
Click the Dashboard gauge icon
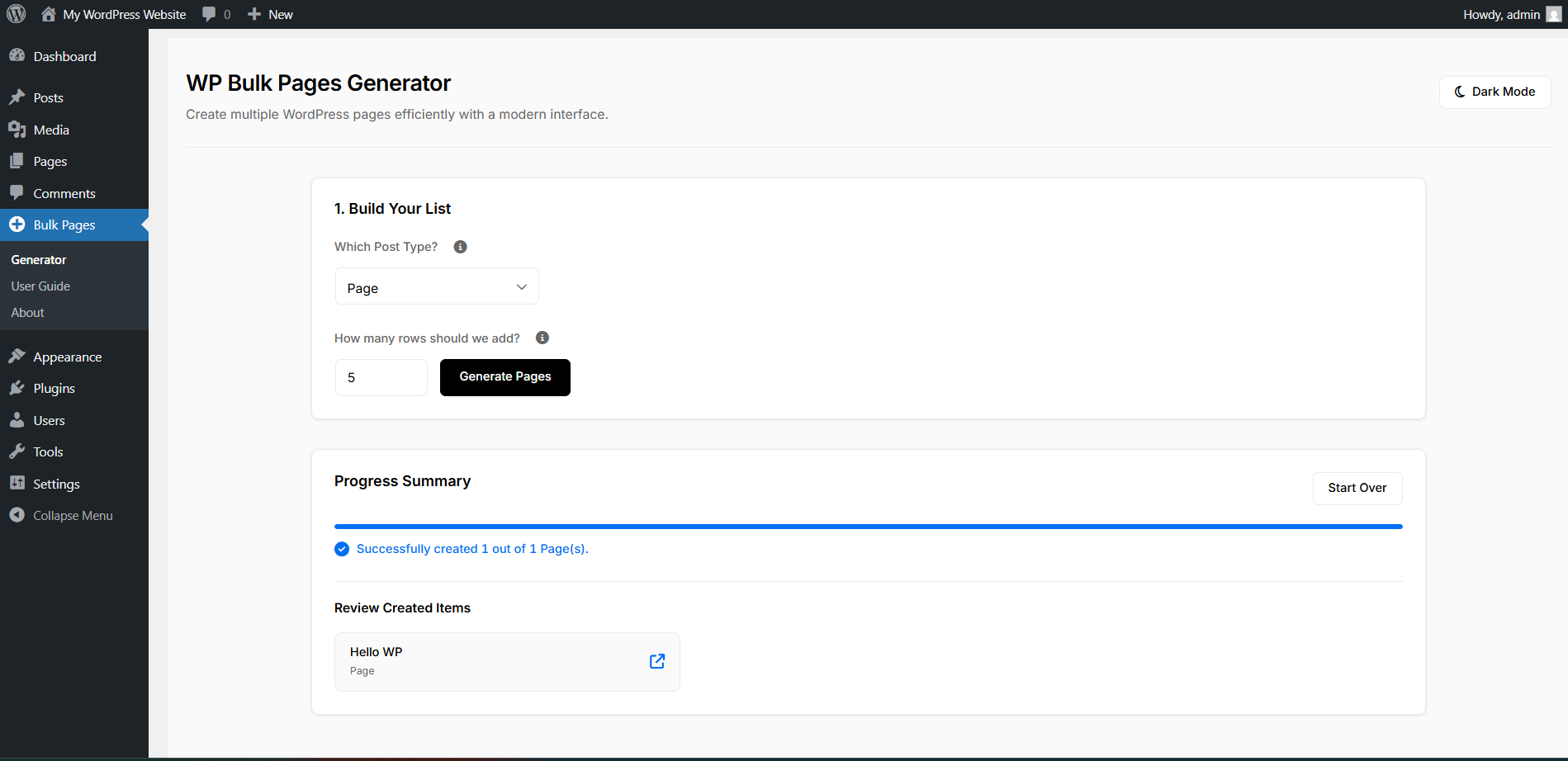(x=17, y=55)
